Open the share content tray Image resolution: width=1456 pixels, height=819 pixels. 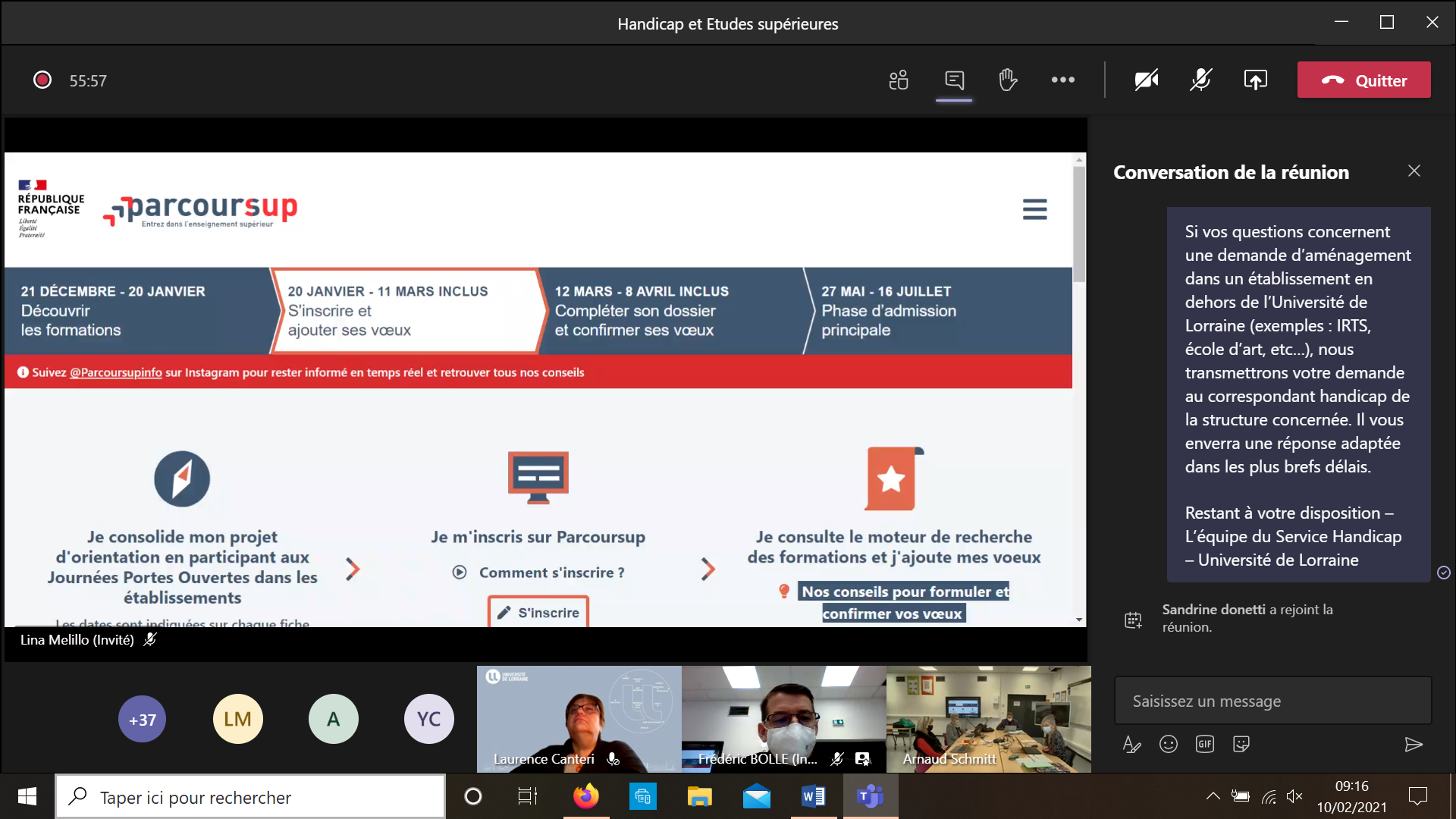[1255, 80]
